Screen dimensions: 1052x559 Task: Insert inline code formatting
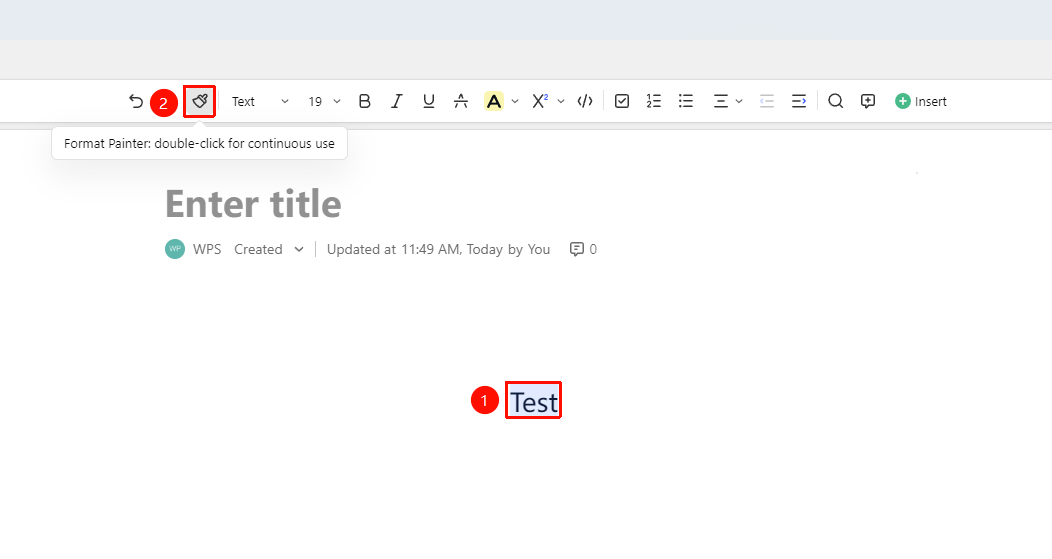click(x=585, y=101)
